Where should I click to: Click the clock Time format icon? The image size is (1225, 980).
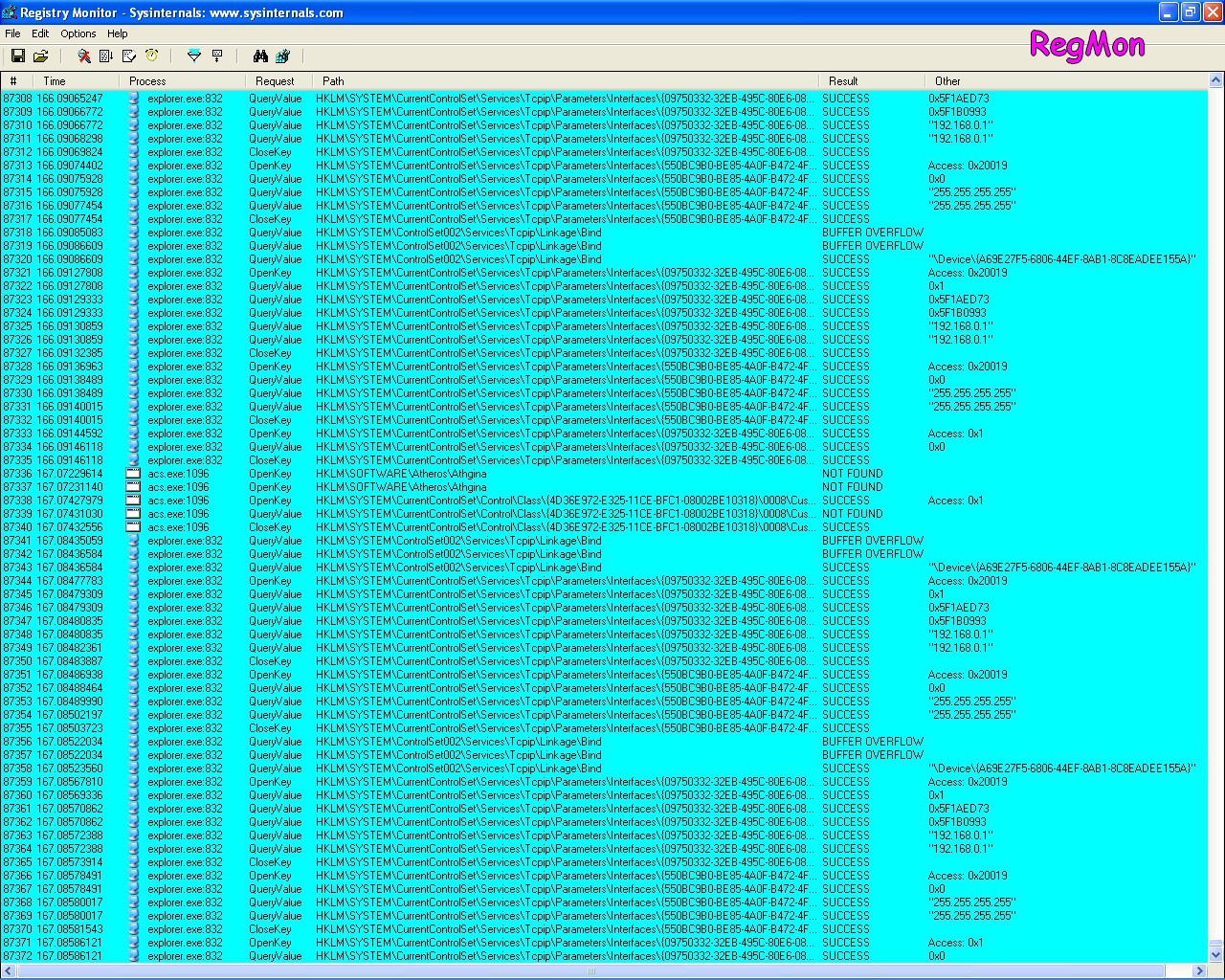click(x=151, y=56)
